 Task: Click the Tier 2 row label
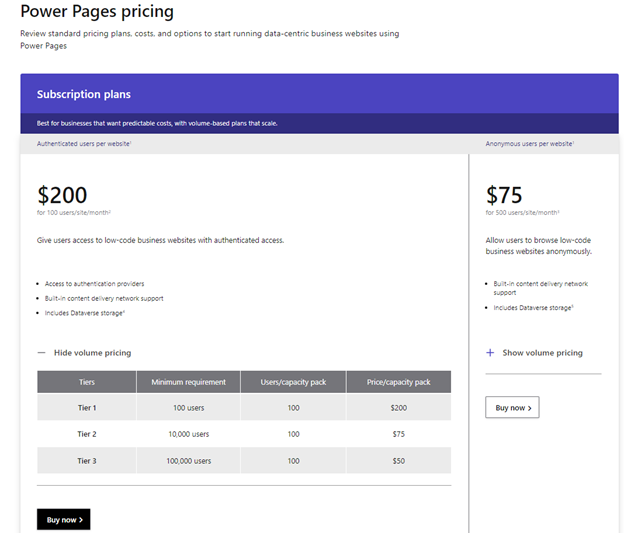pos(87,434)
